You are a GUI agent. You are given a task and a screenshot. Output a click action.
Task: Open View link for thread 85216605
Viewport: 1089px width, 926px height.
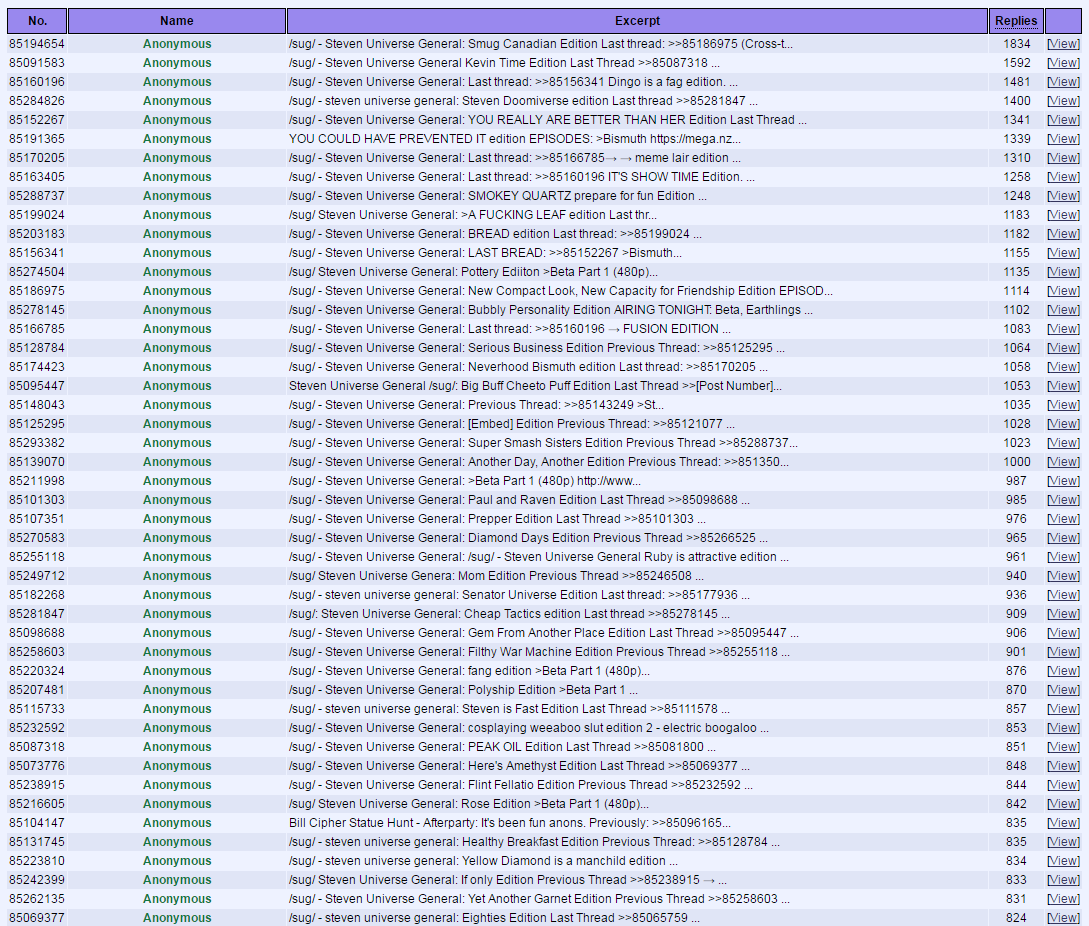click(1063, 803)
